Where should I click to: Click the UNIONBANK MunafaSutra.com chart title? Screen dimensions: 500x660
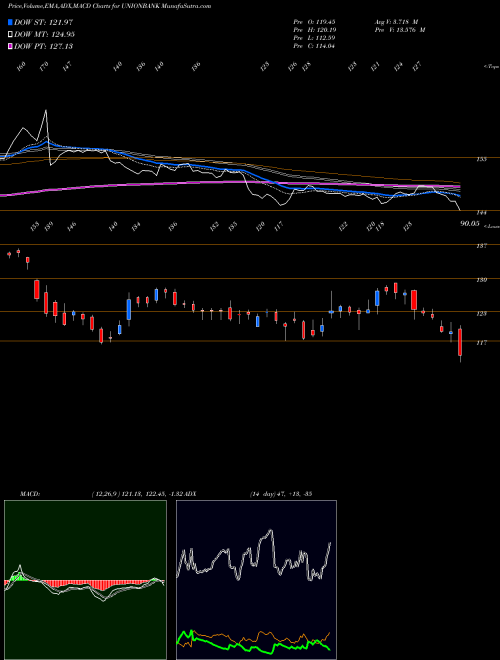click(x=109, y=6)
